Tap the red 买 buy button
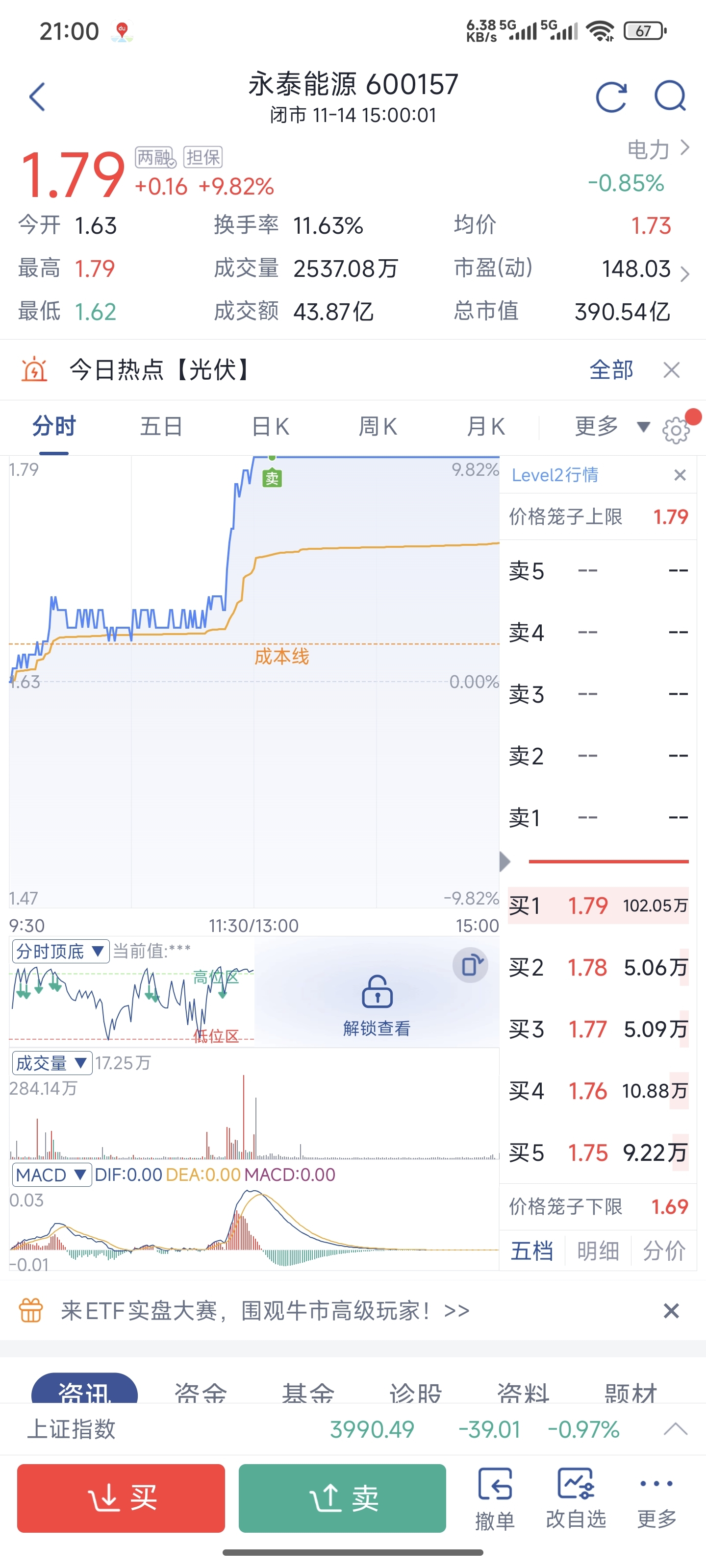Viewport: 706px width, 1568px height. (x=121, y=1498)
